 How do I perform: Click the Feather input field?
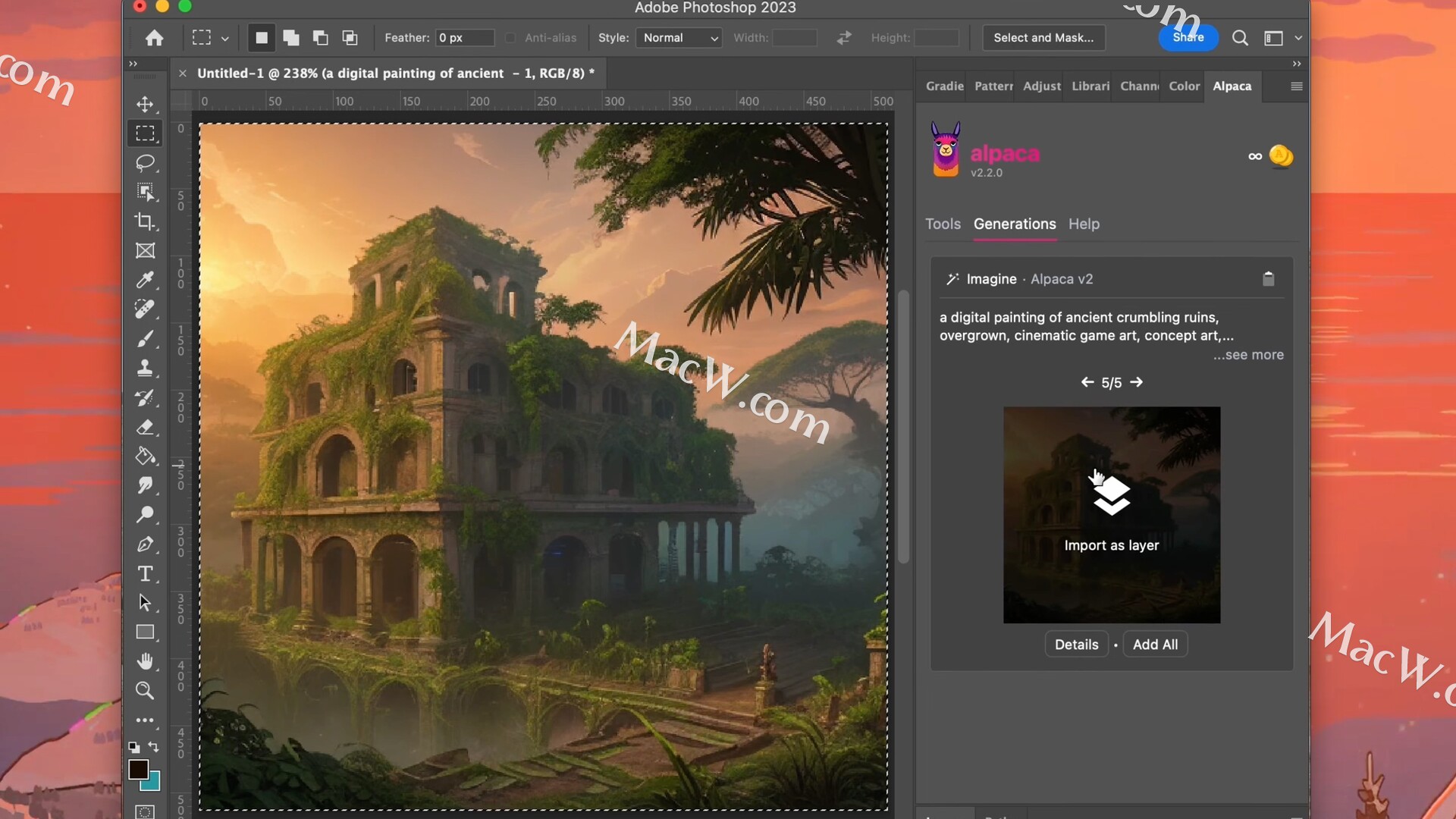[464, 38]
